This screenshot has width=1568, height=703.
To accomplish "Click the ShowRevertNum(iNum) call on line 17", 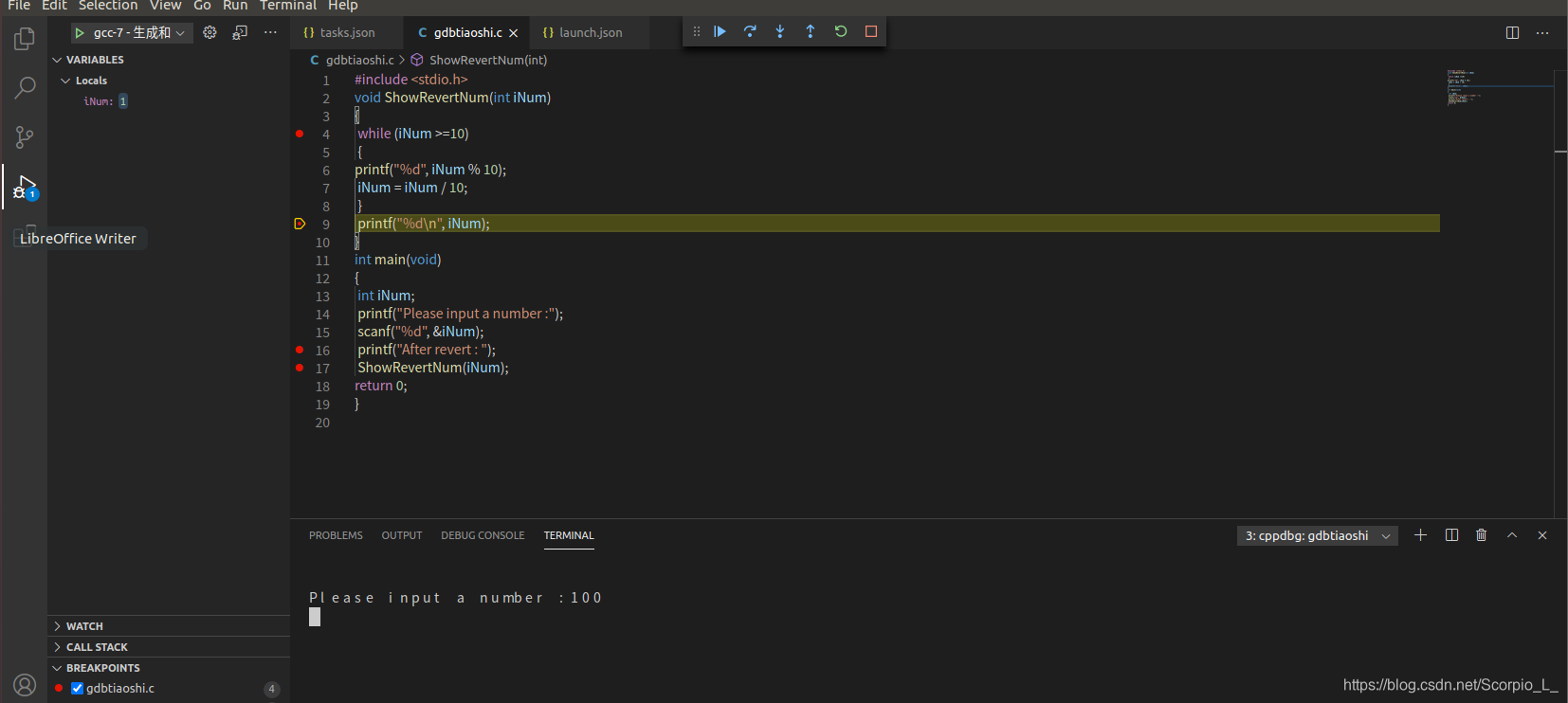I will pos(433,368).
